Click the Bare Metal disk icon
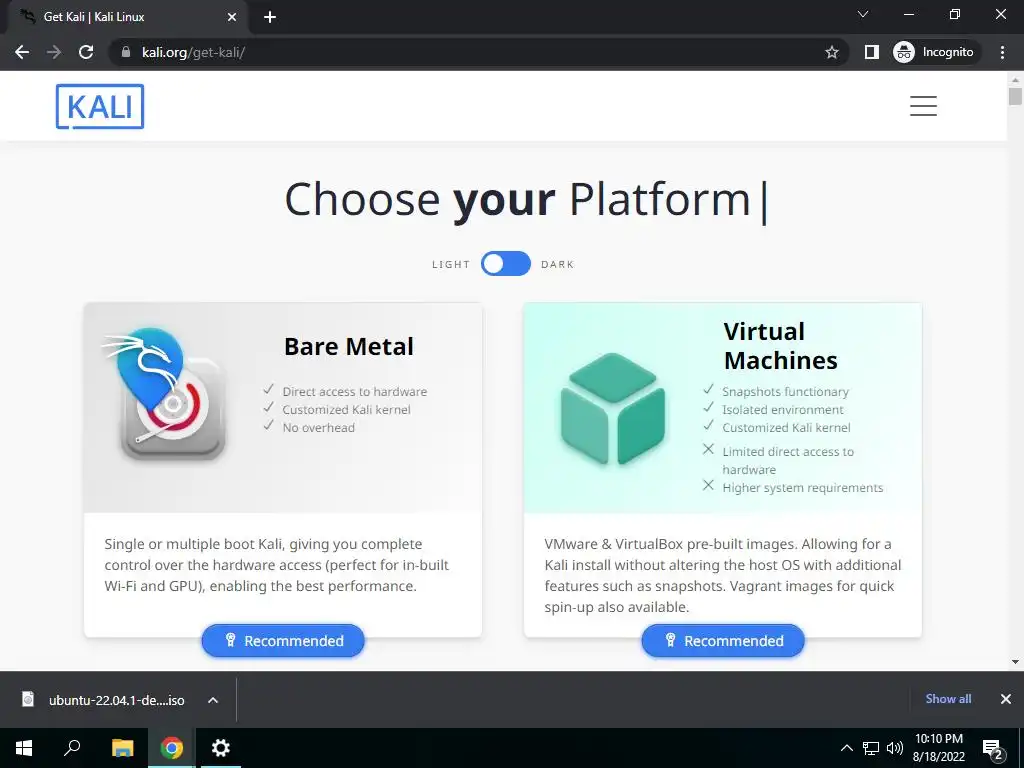1024x768 pixels. click(x=166, y=396)
